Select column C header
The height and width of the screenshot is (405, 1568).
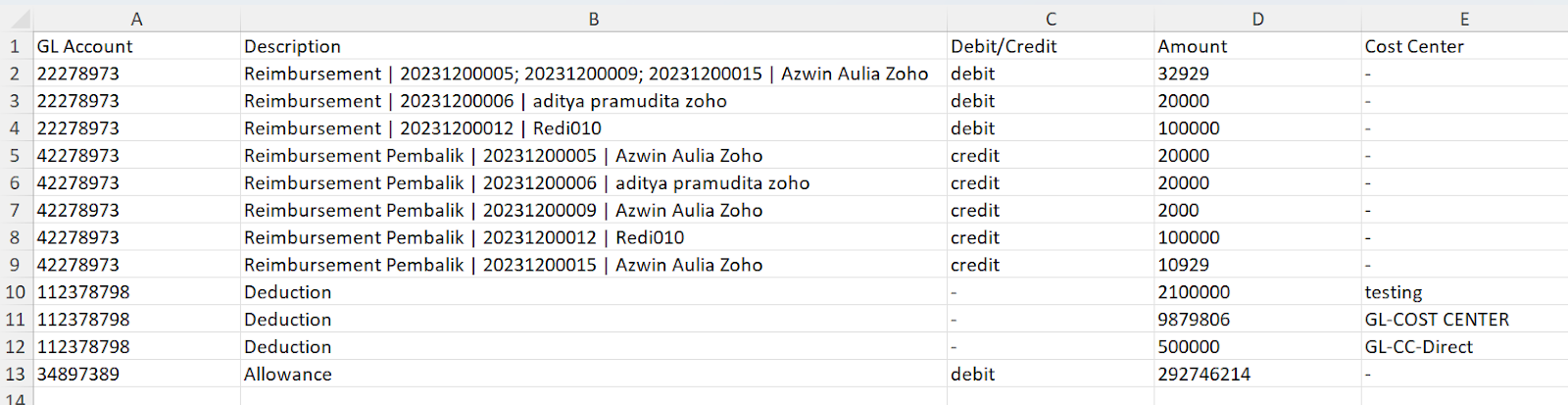pos(1050,19)
